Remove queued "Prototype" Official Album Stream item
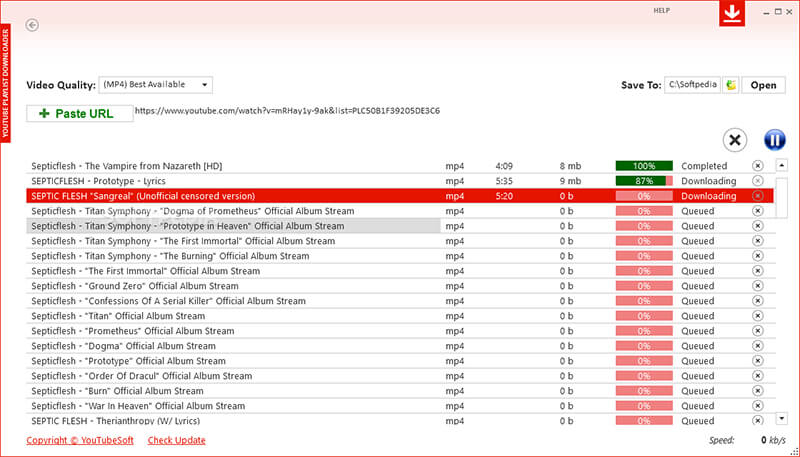This screenshot has width=800, height=457. click(758, 361)
